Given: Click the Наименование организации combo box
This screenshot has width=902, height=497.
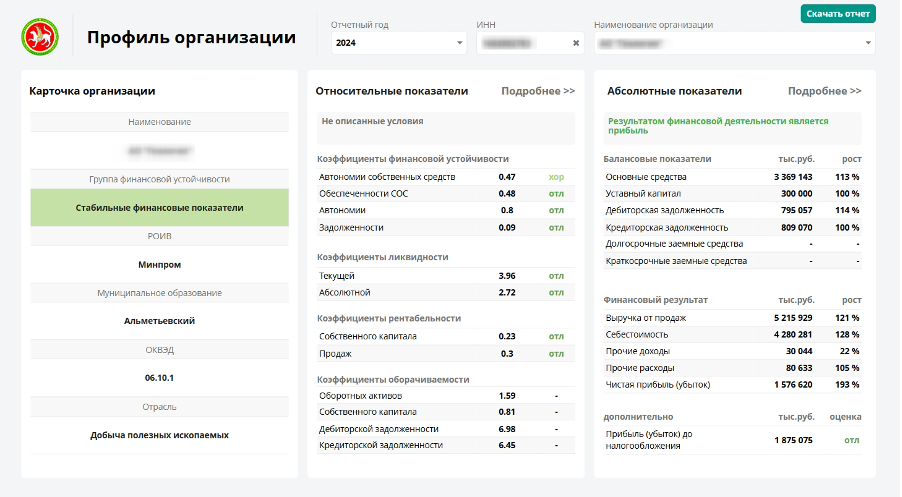Looking at the screenshot, I should tap(735, 43).
